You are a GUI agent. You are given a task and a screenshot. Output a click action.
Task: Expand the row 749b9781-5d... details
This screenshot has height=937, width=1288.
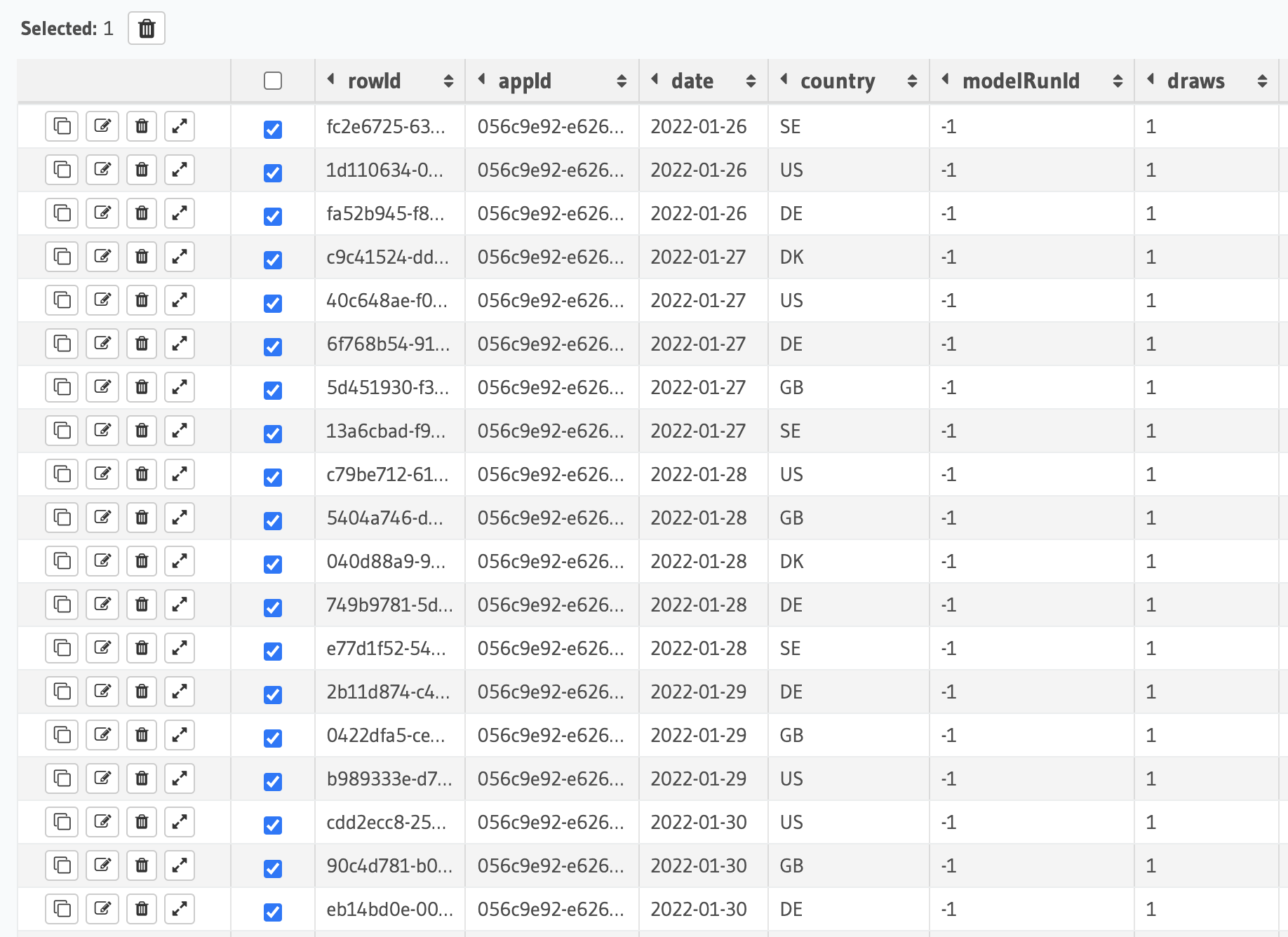coord(180,605)
